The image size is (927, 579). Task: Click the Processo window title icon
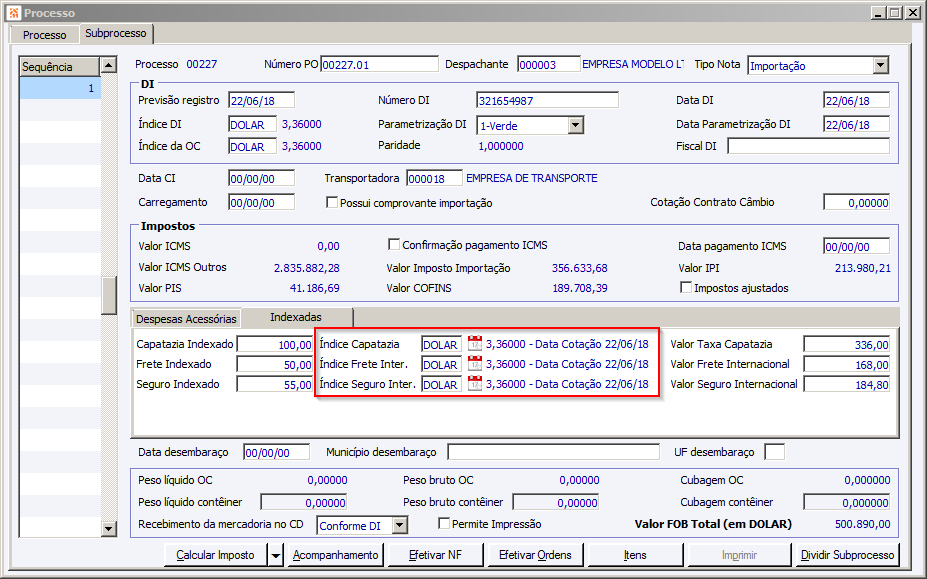click(13, 12)
